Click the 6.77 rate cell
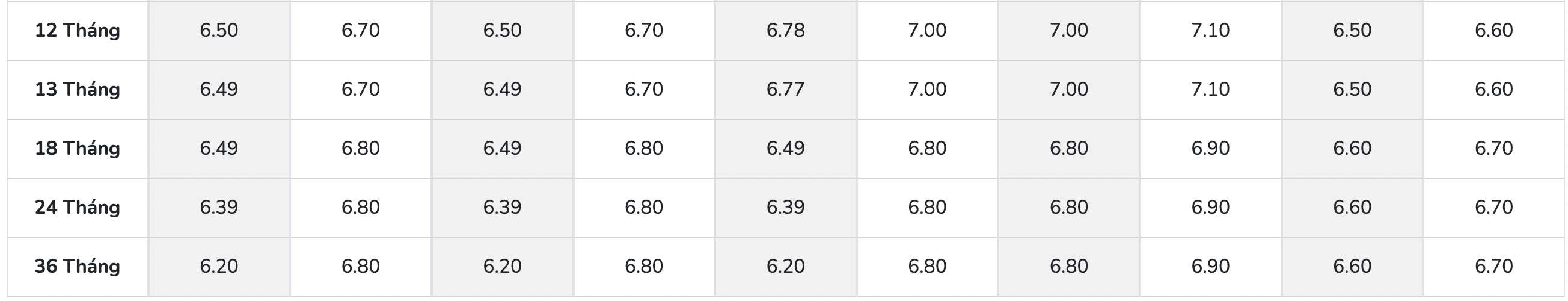The image size is (1568, 301). (785, 89)
